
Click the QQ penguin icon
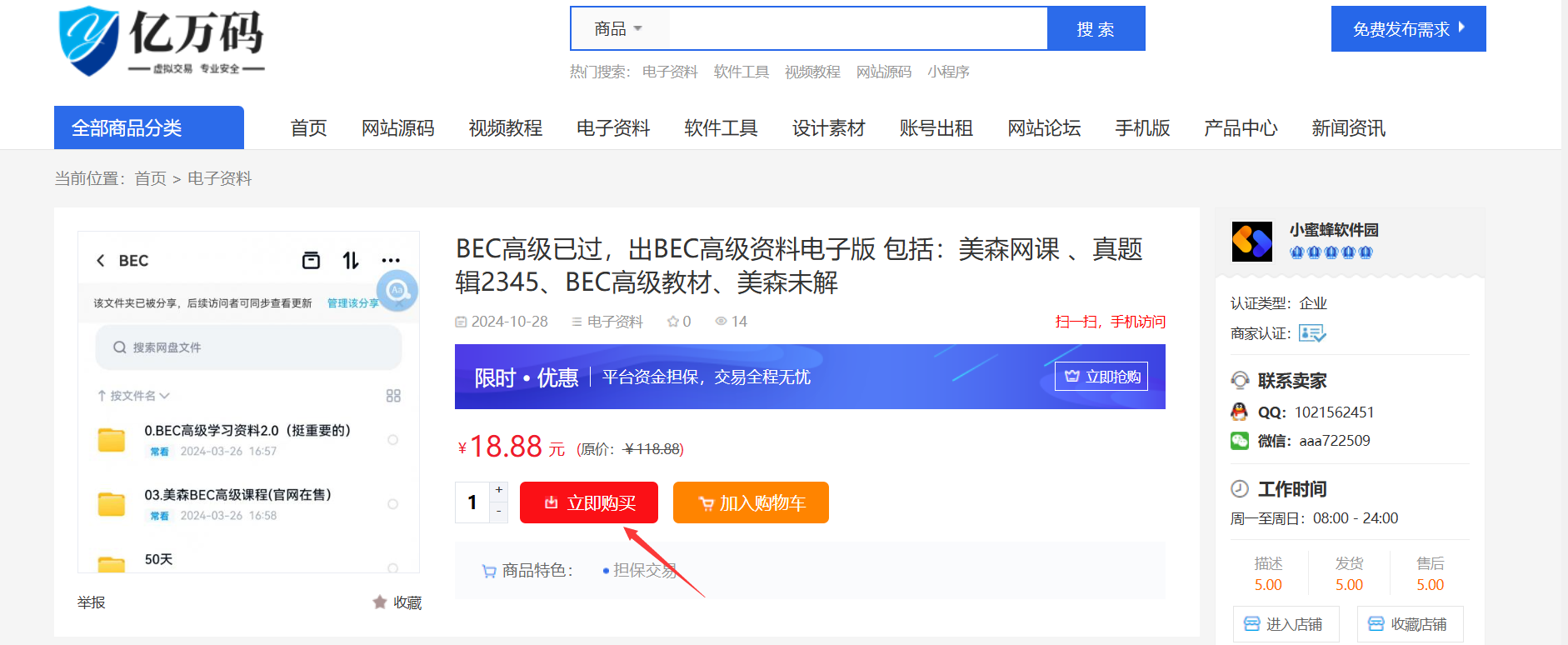(1239, 412)
